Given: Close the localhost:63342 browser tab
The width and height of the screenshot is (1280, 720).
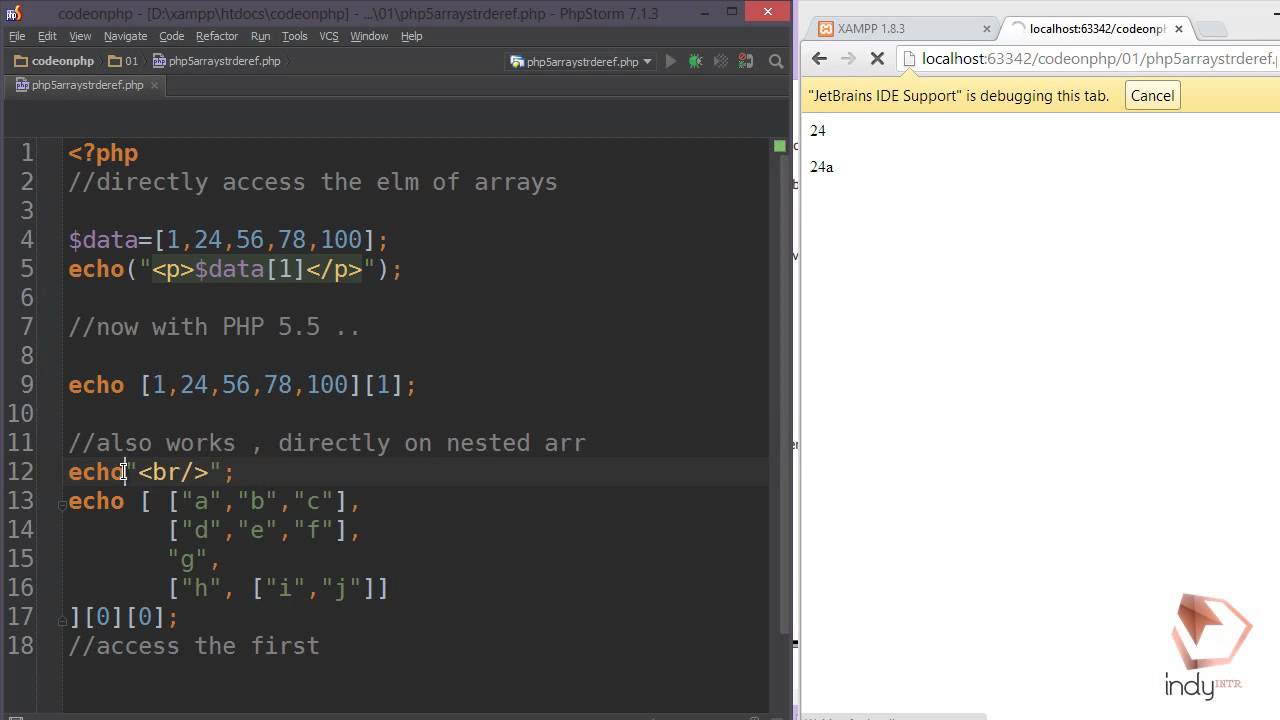Looking at the screenshot, I should point(1178,29).
